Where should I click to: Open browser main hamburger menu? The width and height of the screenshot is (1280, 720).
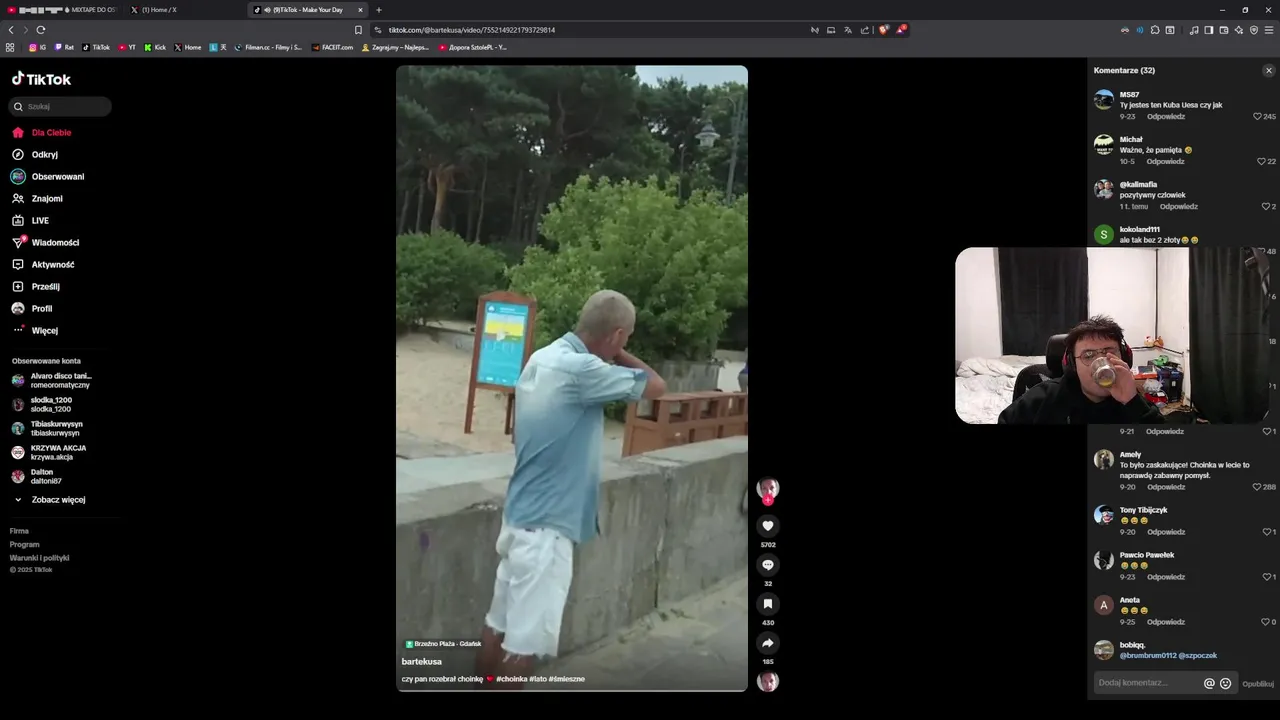point(1269,30)
